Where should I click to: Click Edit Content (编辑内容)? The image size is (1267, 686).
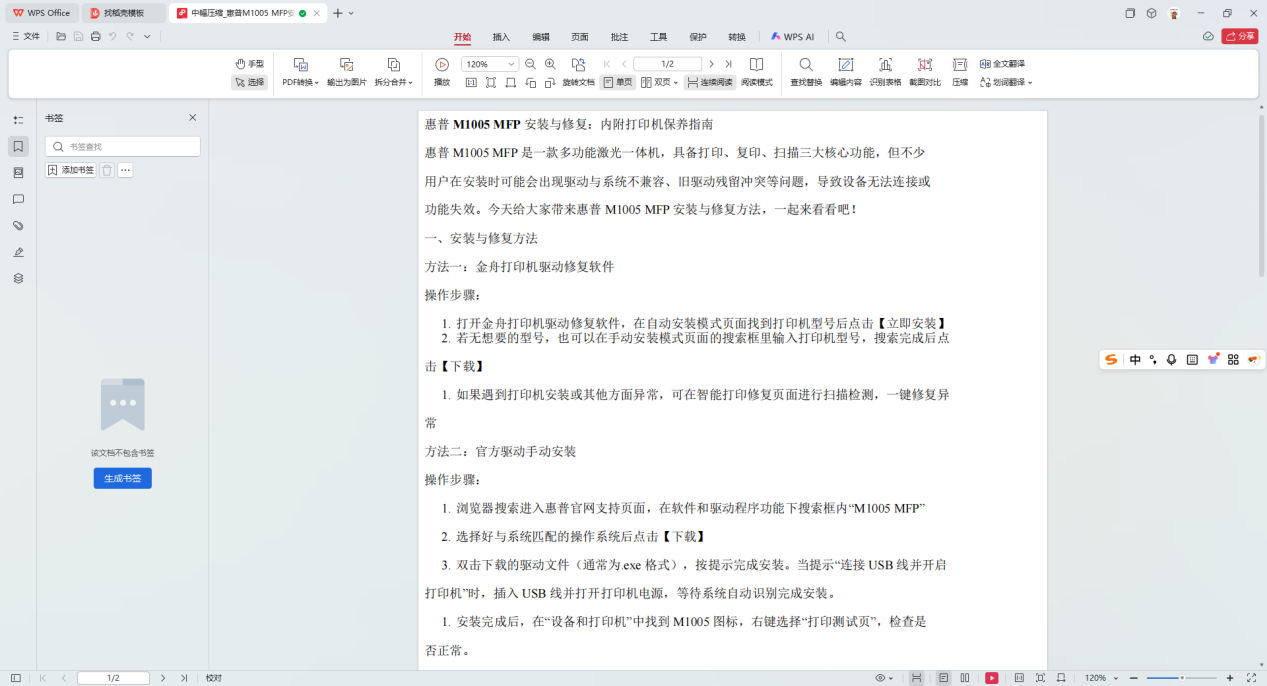846,72
